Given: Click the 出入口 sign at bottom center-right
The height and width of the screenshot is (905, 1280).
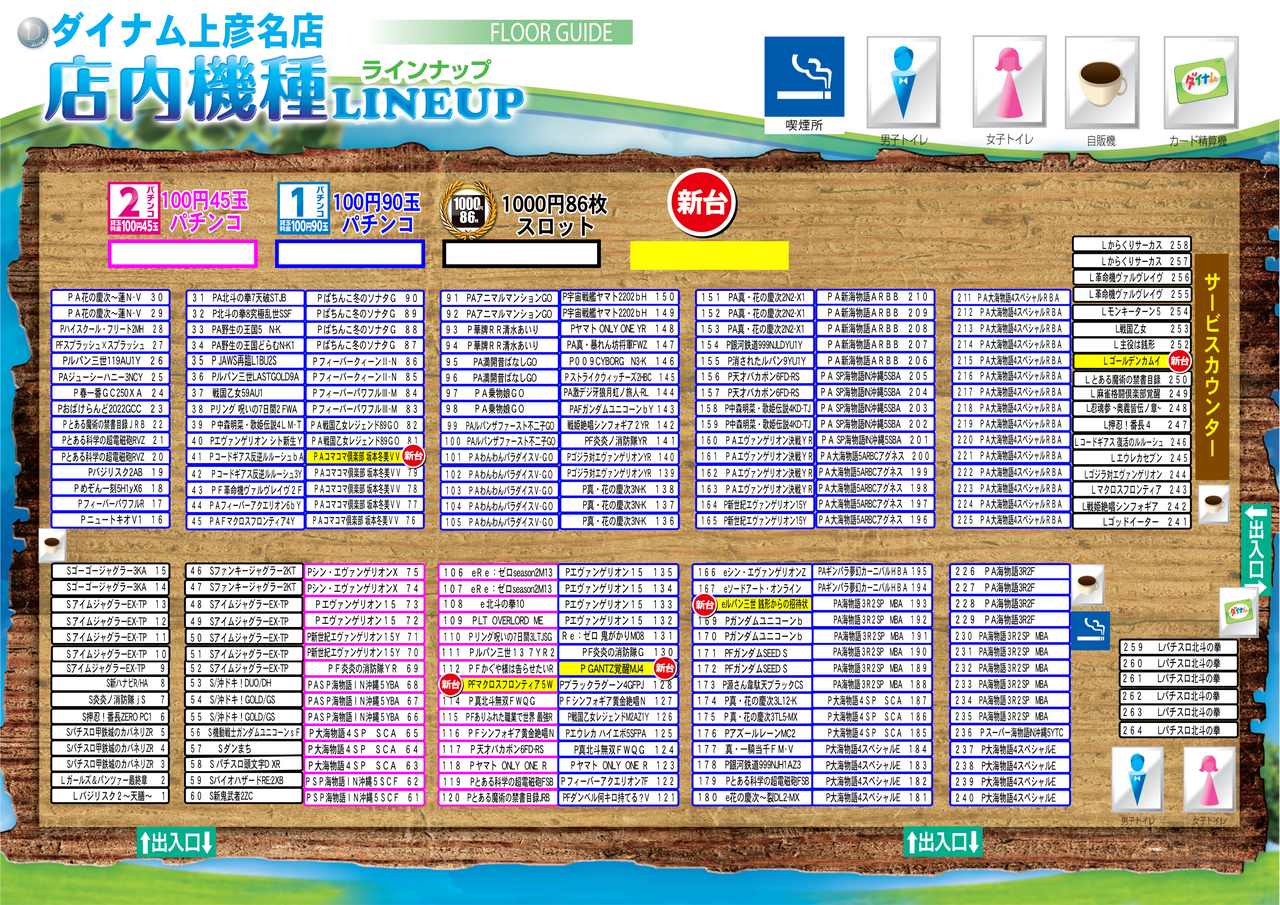Looking at the screenshot, I should coord(943,842).
